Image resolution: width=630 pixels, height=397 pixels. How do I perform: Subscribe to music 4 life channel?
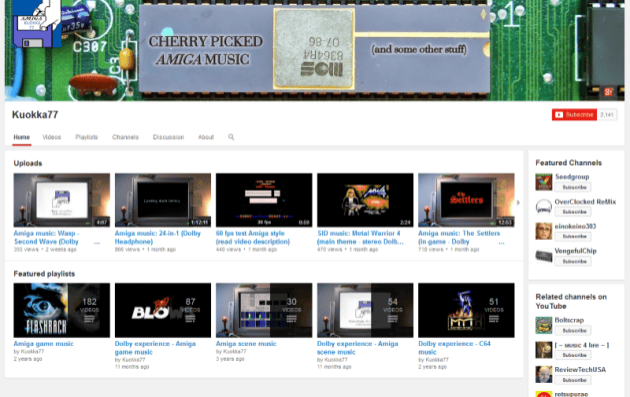point(573,355)
